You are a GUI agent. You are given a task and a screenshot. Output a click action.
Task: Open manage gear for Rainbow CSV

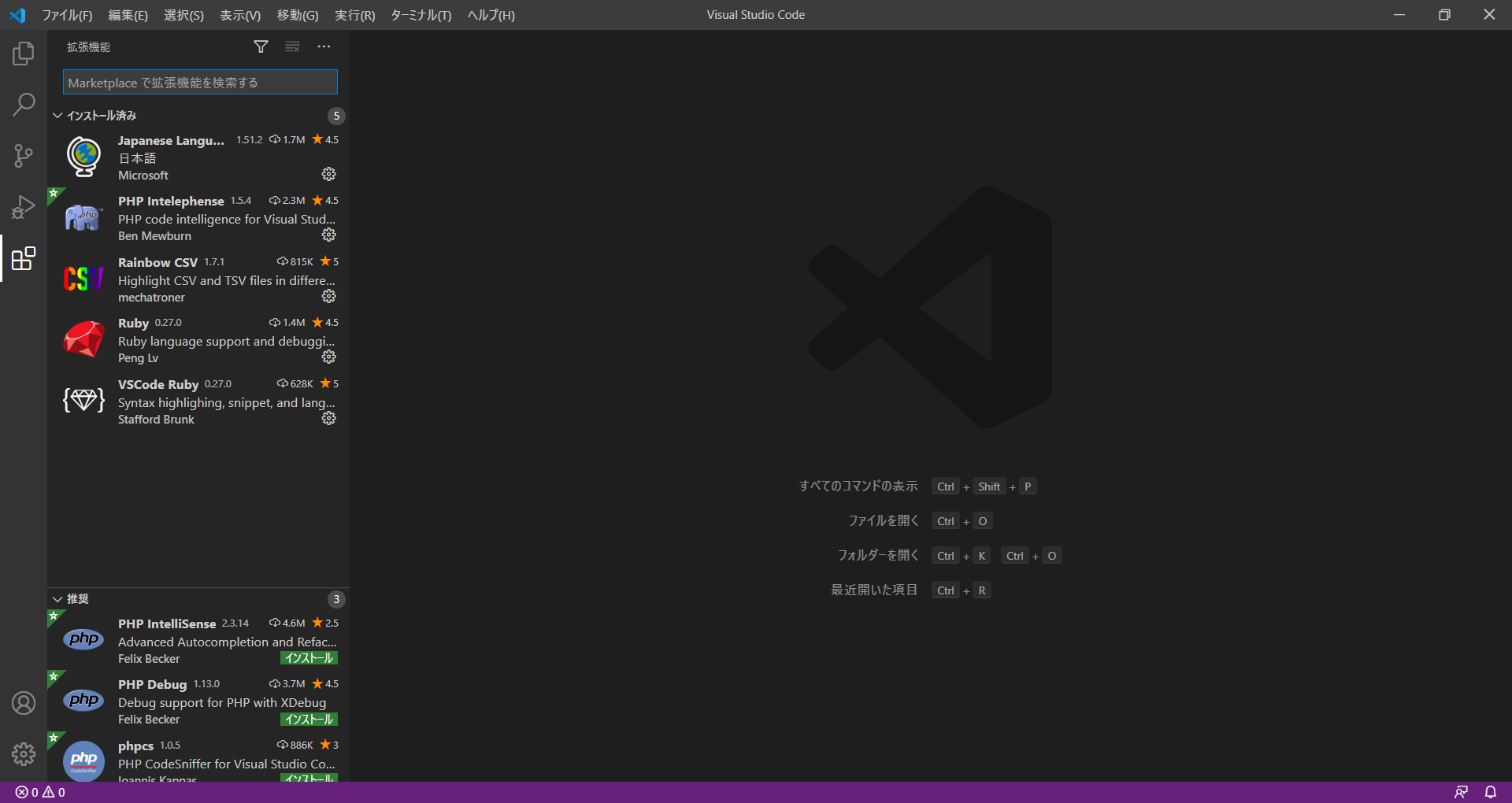click(x=329, y=296)
